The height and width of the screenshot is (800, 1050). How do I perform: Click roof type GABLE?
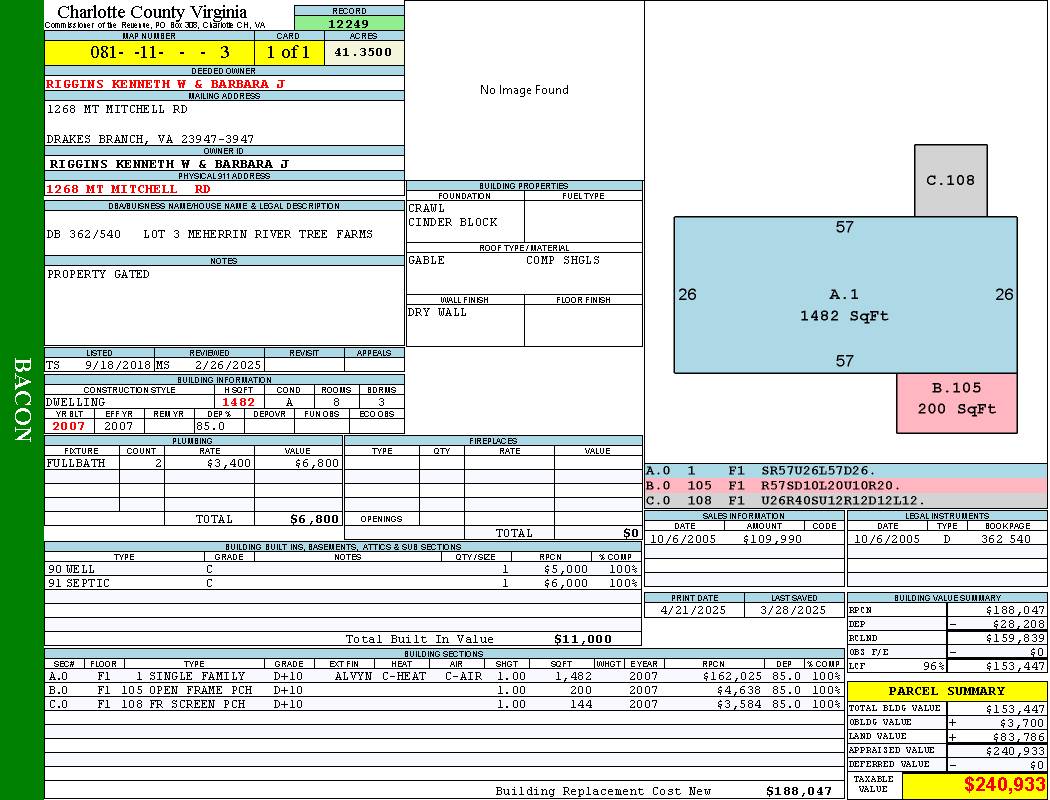tap(427, 260)
